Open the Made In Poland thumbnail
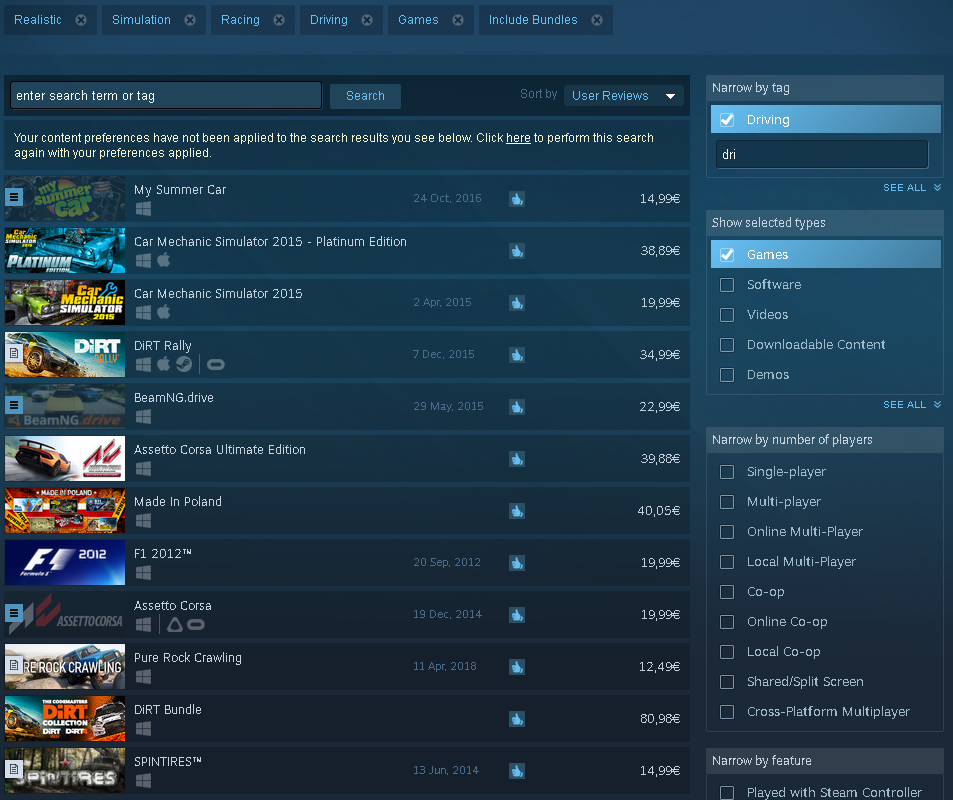Screen dimensions: 953x800 65,511
